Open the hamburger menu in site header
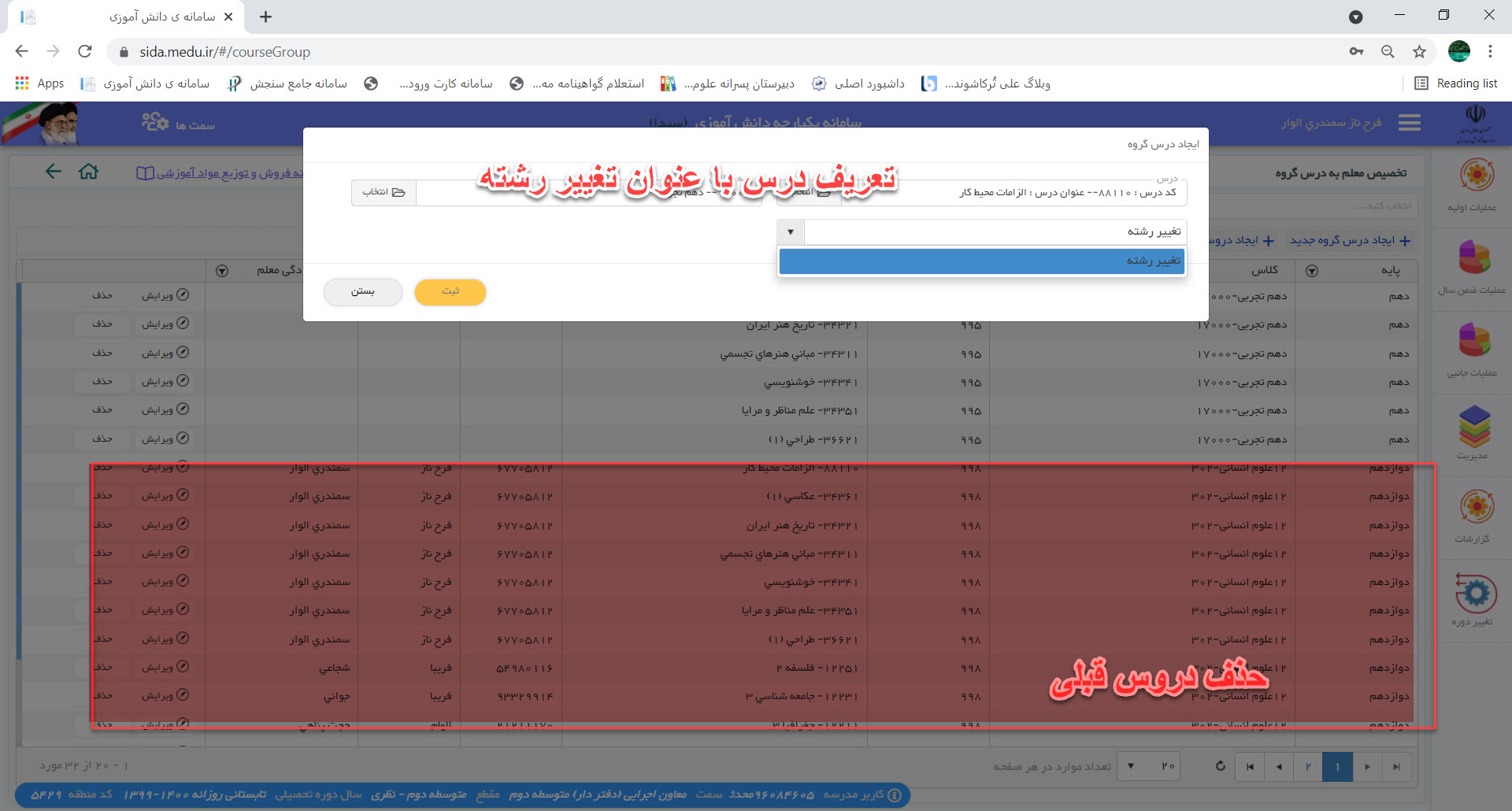Image resolution: width=1512 pixels, height=811 pixels. click(1409, 123)
